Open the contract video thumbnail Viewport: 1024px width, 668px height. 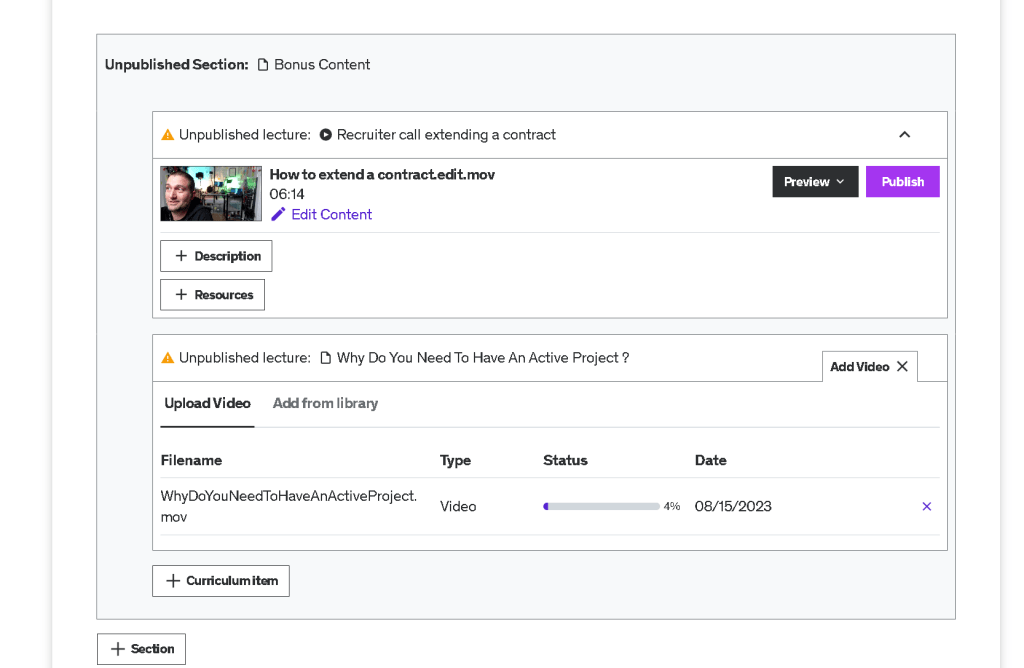point(211,193)
